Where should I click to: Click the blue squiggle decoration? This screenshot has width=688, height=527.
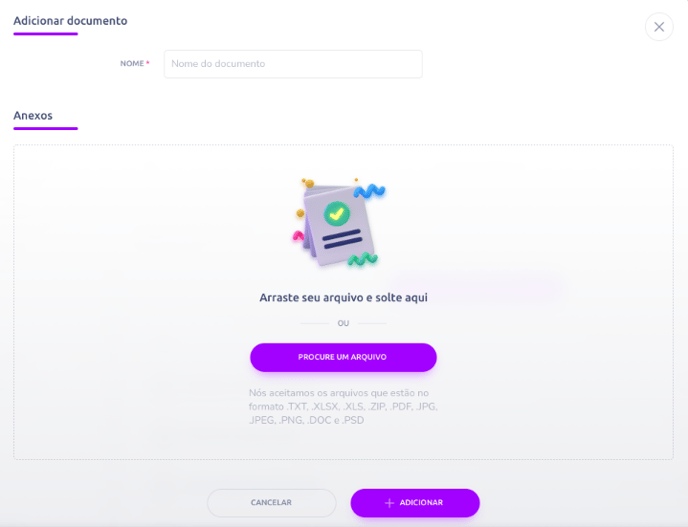[369, 191]
